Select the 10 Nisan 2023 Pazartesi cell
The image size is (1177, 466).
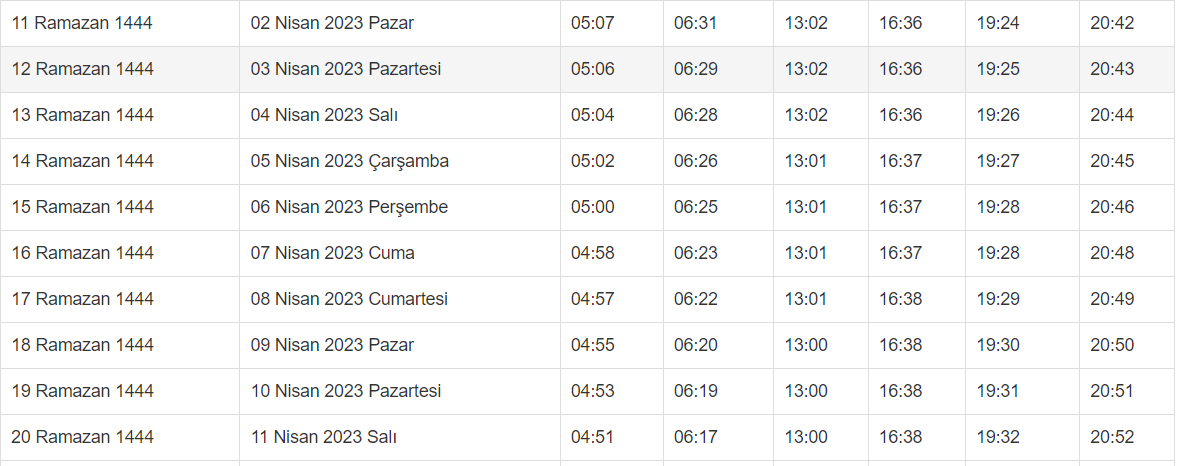(346, 391)
